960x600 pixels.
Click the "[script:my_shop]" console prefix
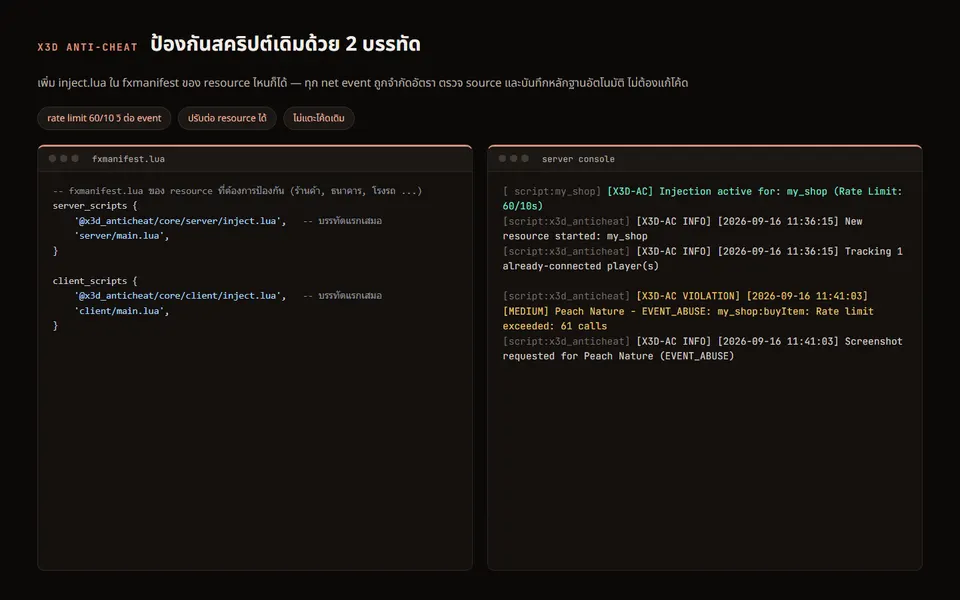(552, 192)
